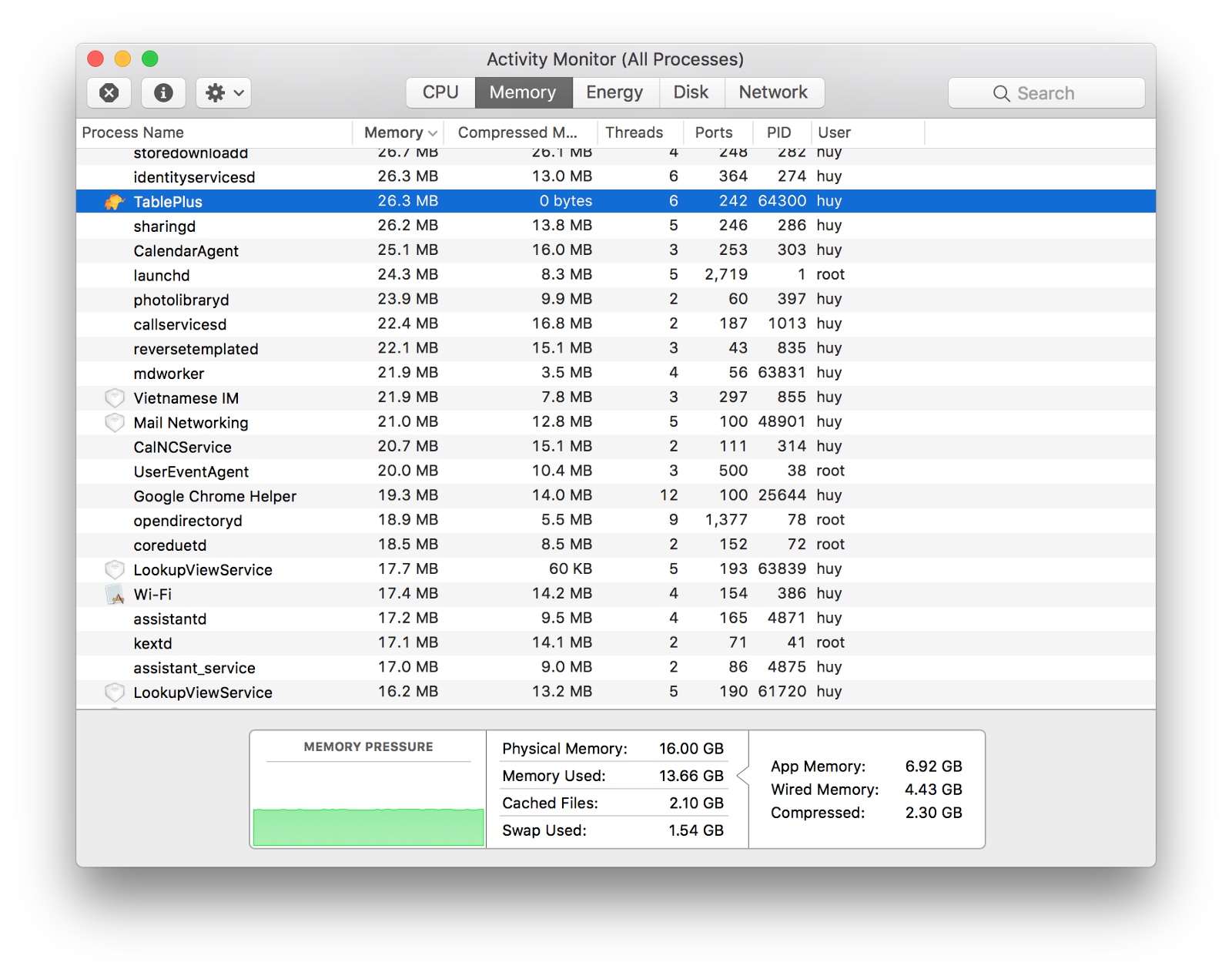Select the Google Chrome Helper row

pos(215,496)
